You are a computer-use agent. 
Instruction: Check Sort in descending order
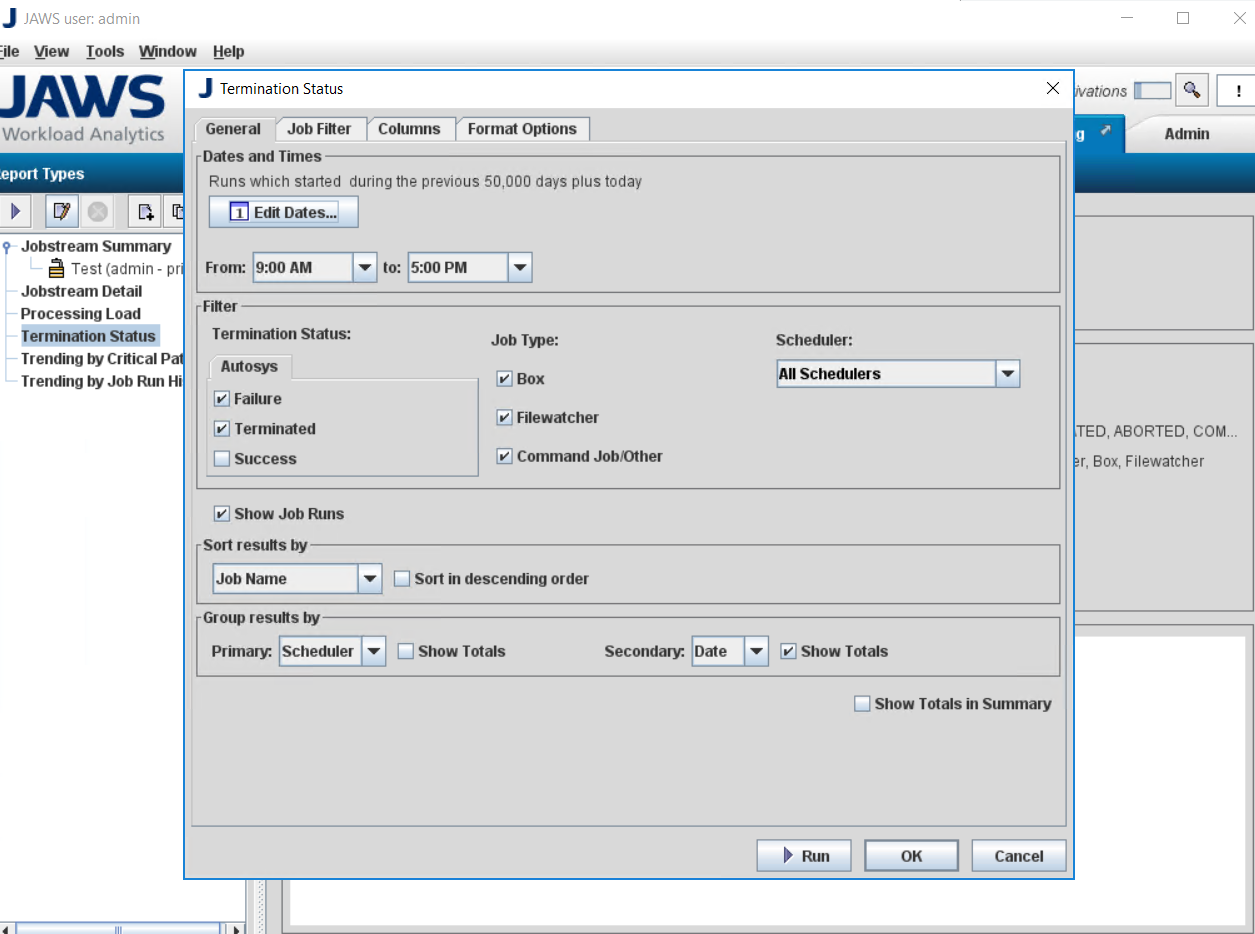pyautogui.click(x=402, y=579)
